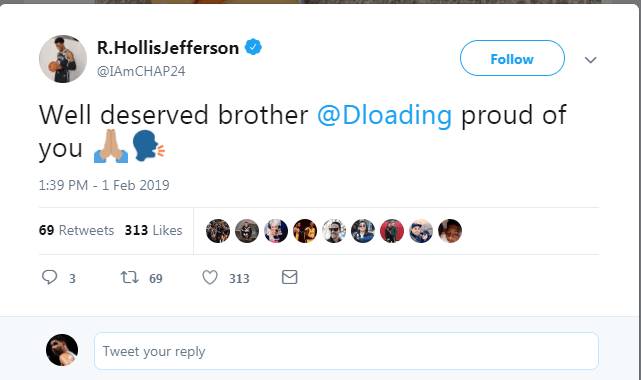Open the @Dloading mention link

coord(384,115)
